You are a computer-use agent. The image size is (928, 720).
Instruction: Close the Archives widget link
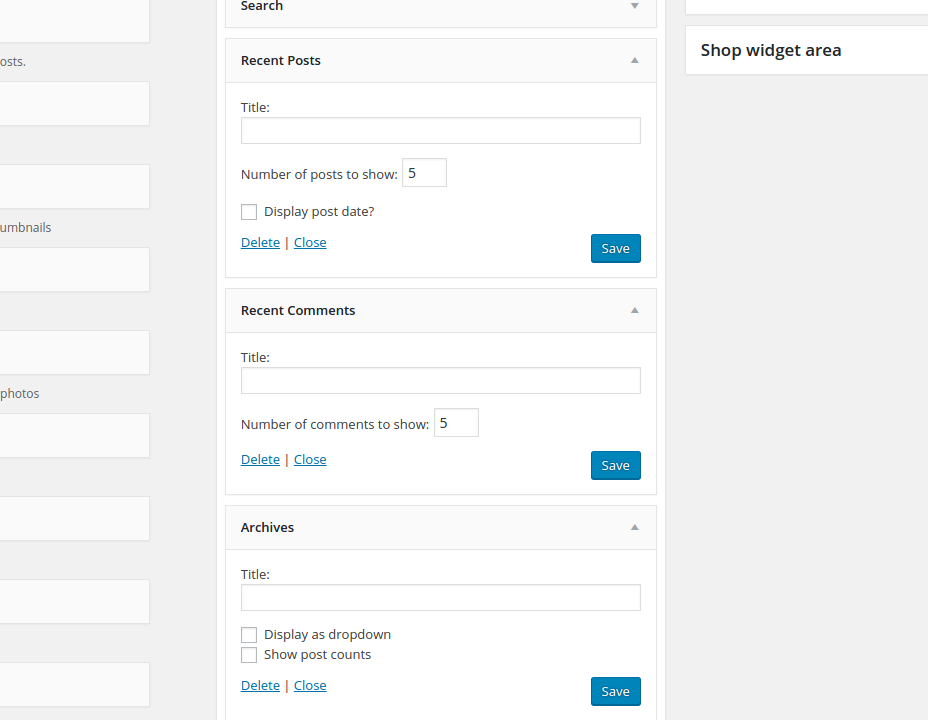pos(310,686)
